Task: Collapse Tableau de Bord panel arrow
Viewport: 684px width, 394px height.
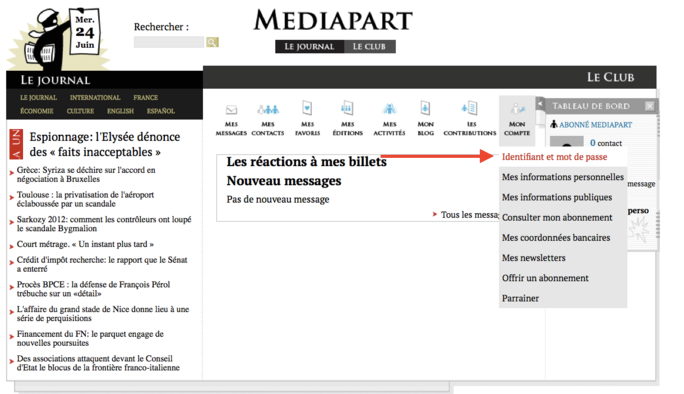Action: point(540,104)
